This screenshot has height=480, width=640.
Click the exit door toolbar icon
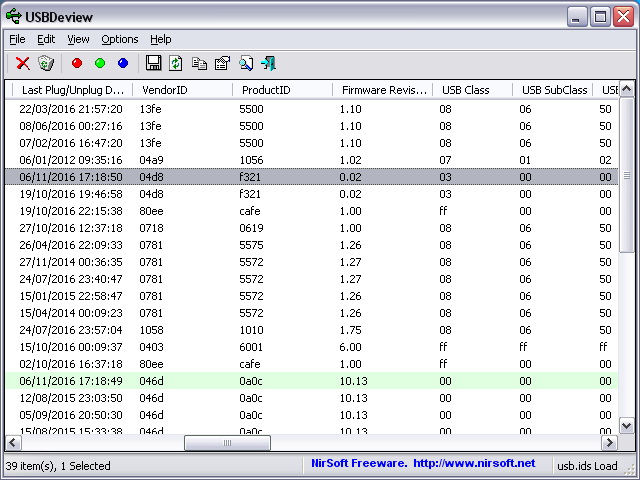[x=268, y=63]
